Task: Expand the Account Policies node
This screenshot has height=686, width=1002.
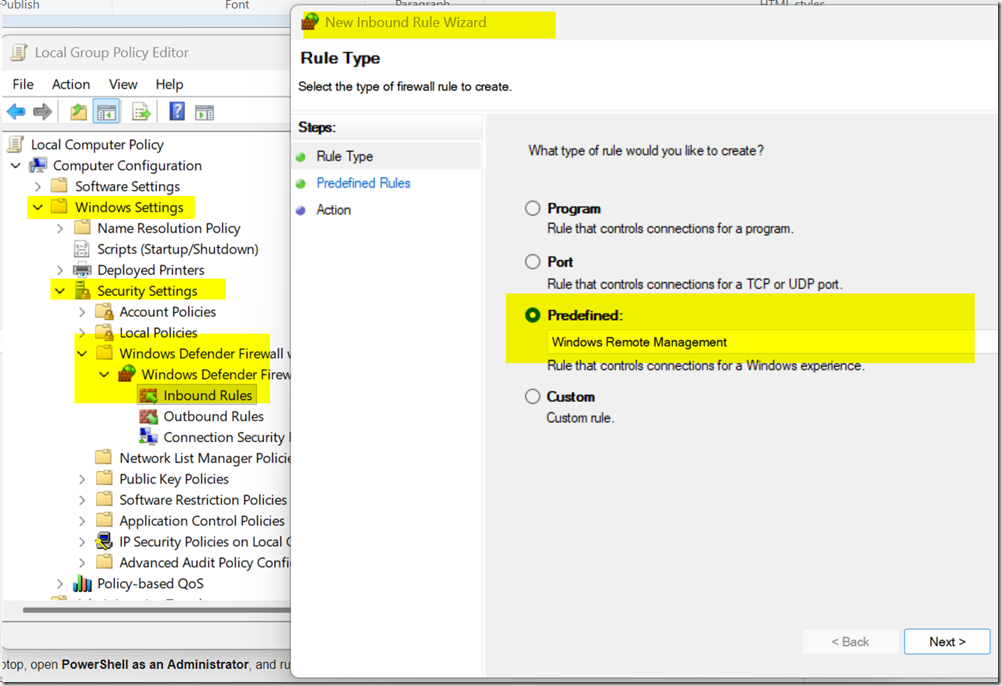Action: [x=82, y=312]
